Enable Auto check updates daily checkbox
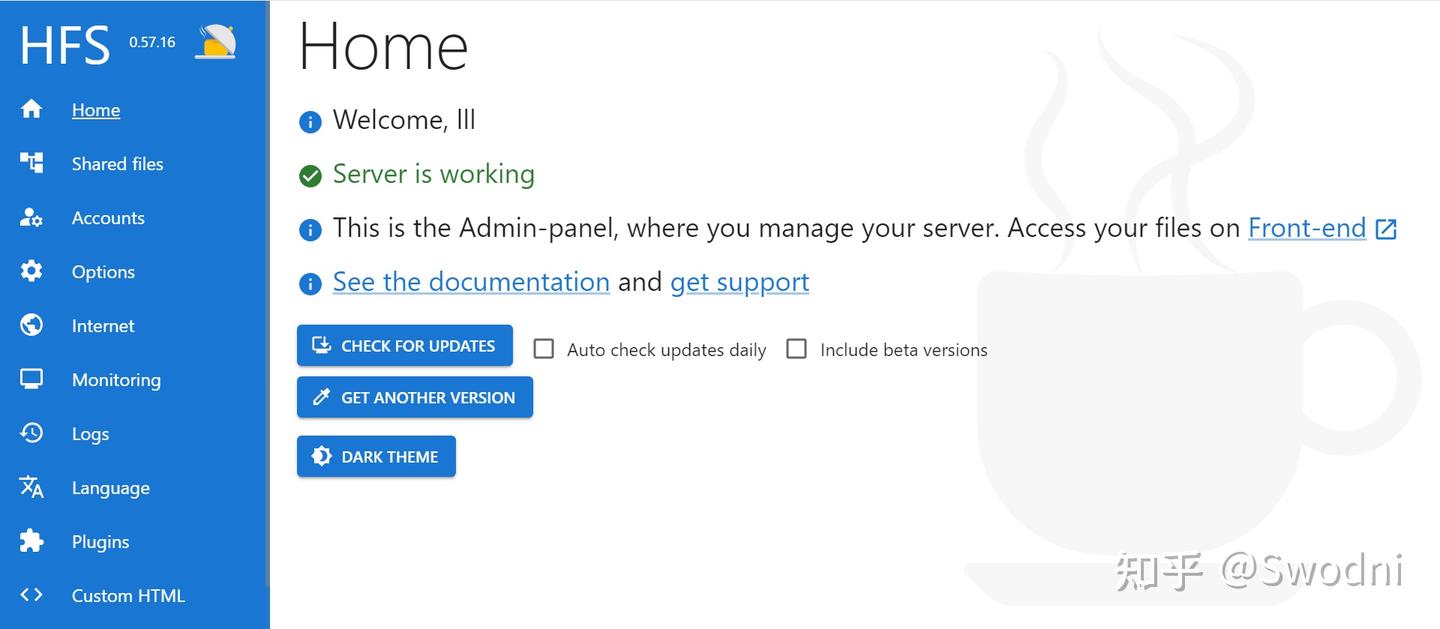This screenshot has height=629, width=1440. click(x=544, y=348)
